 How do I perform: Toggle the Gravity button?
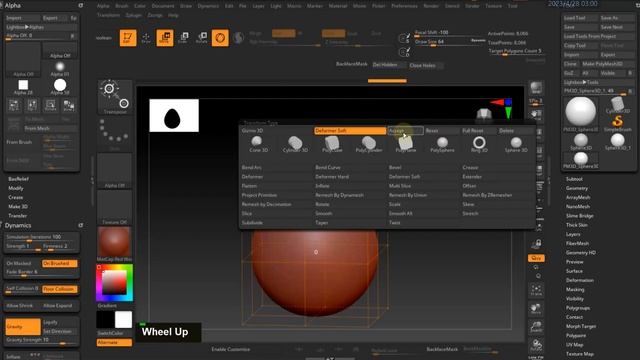(23, 327)
